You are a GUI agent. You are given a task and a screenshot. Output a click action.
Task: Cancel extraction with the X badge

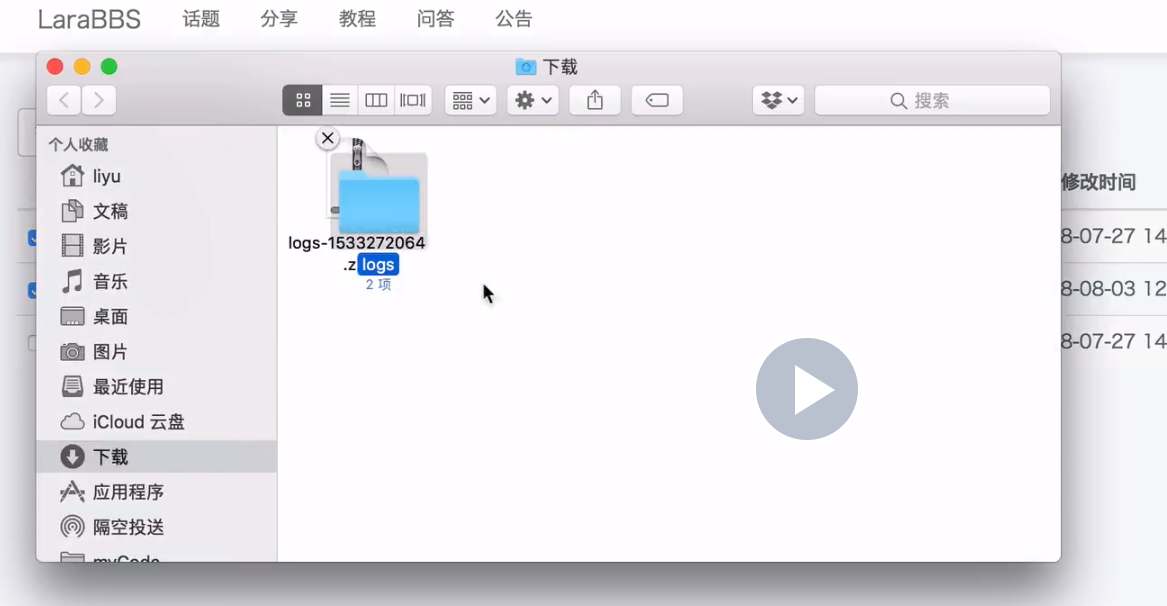pos(327,138)
